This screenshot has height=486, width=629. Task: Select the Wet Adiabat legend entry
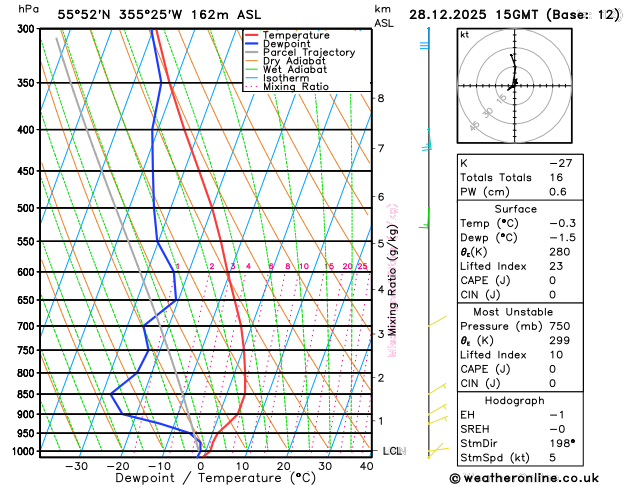[286, 69]
